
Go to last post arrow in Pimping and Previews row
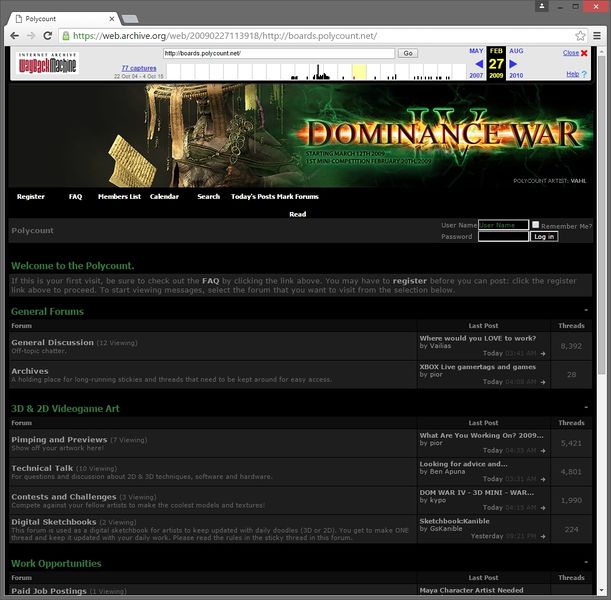543,451
